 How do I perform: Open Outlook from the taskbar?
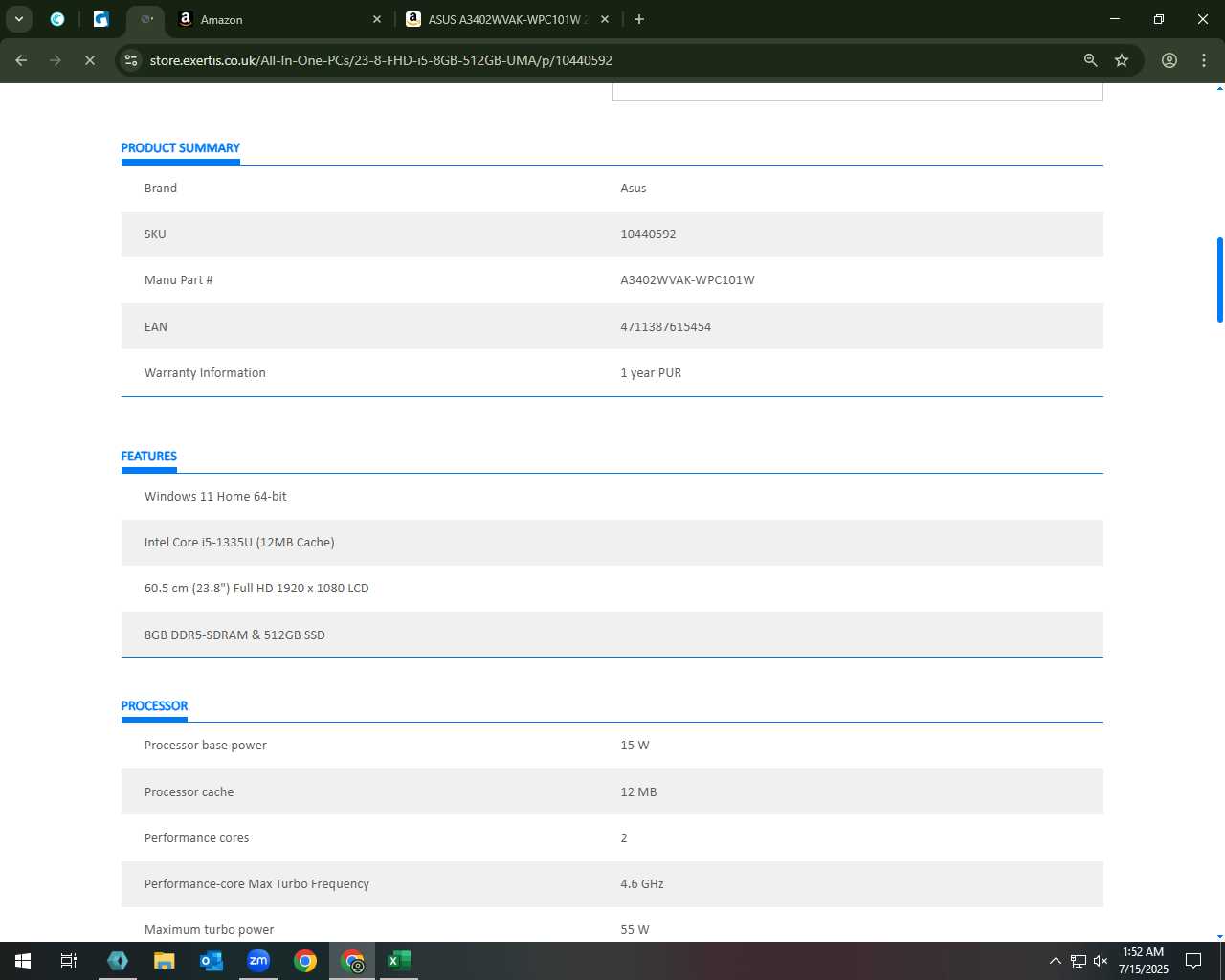pyautogui.click(x=212, y=961)
